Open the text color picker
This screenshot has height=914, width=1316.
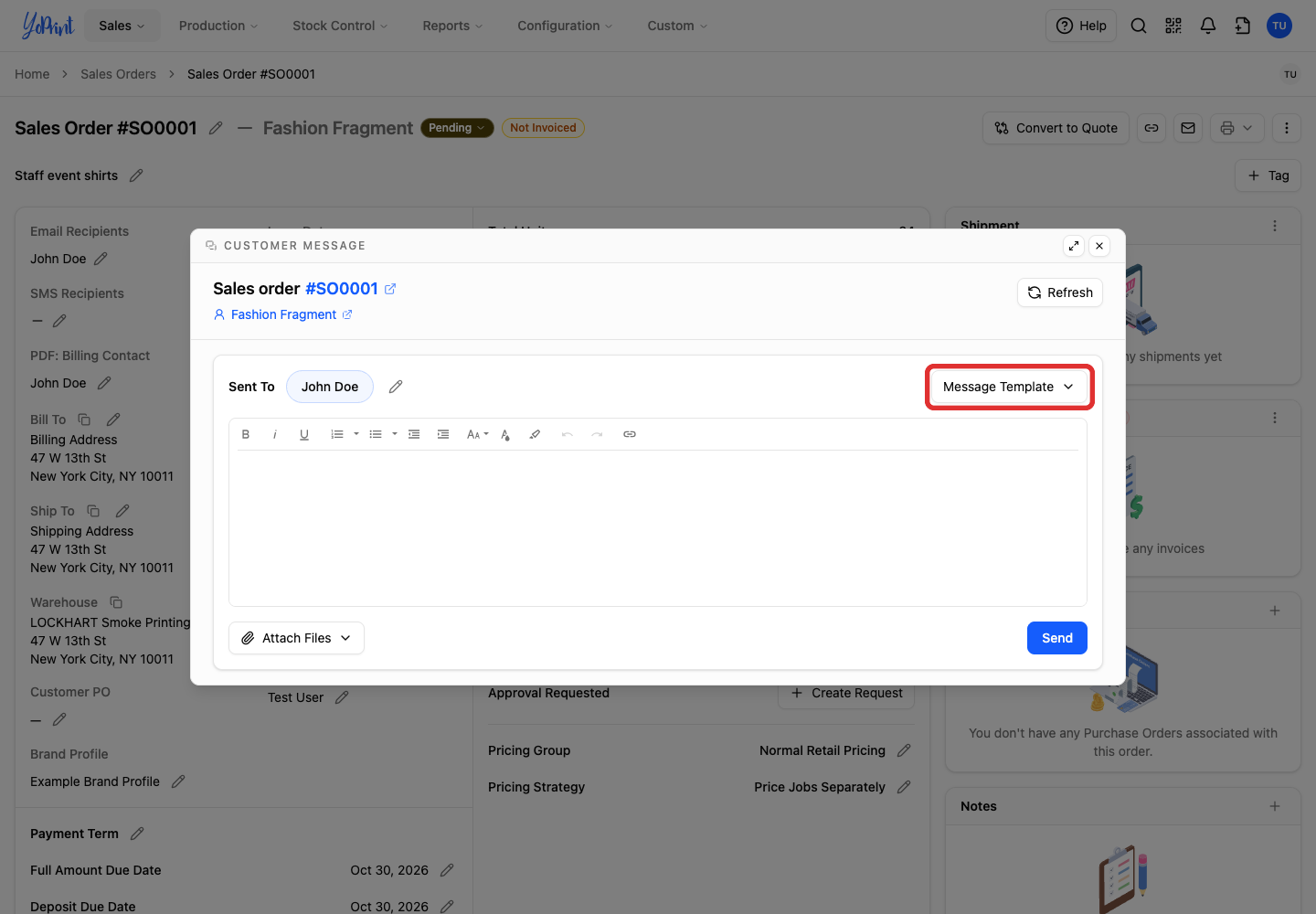click(x=505, y=434)
